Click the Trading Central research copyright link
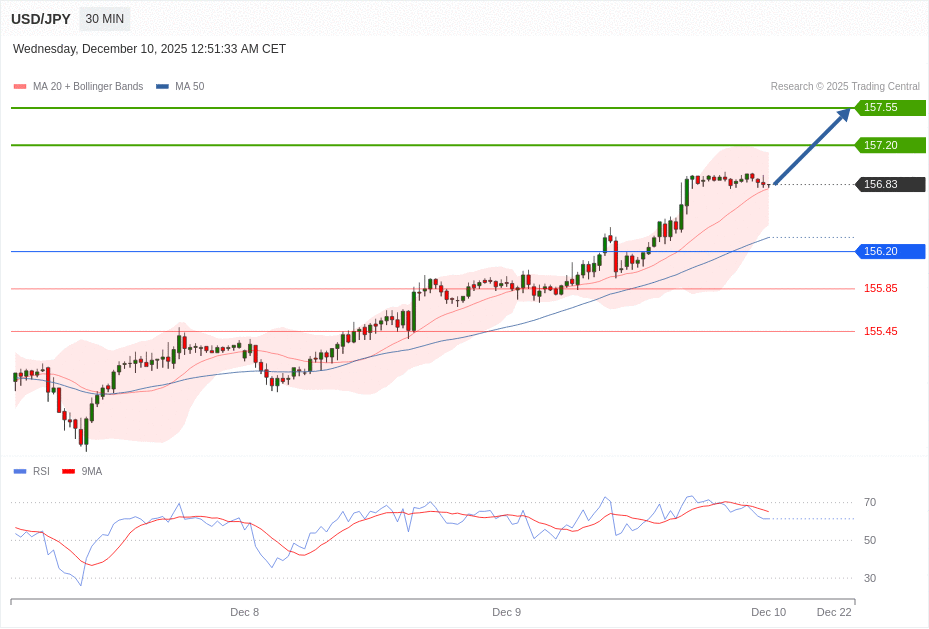The width and height of the screenshot is (929, 629). [x=845, y=86]
